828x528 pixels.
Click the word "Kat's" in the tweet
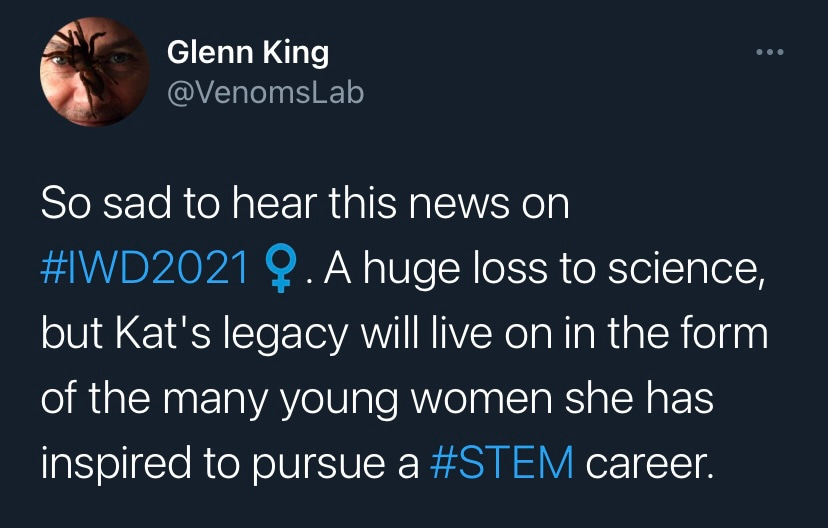click(165, 335)
